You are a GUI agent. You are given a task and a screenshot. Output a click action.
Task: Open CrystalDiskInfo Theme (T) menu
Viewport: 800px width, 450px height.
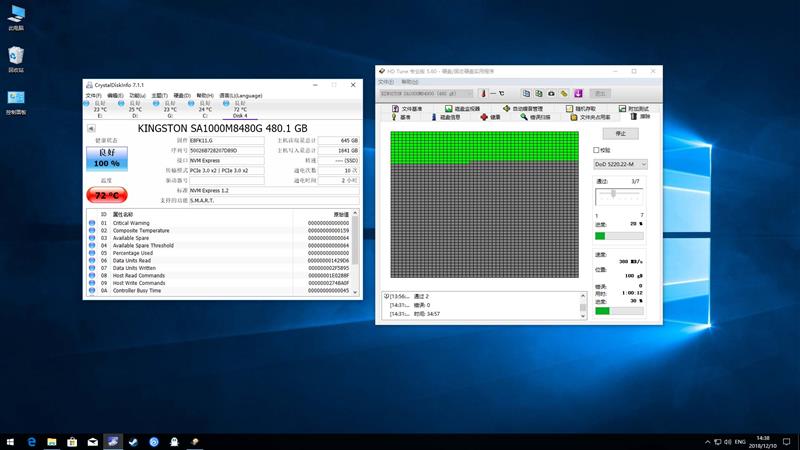tap(159, 95)
